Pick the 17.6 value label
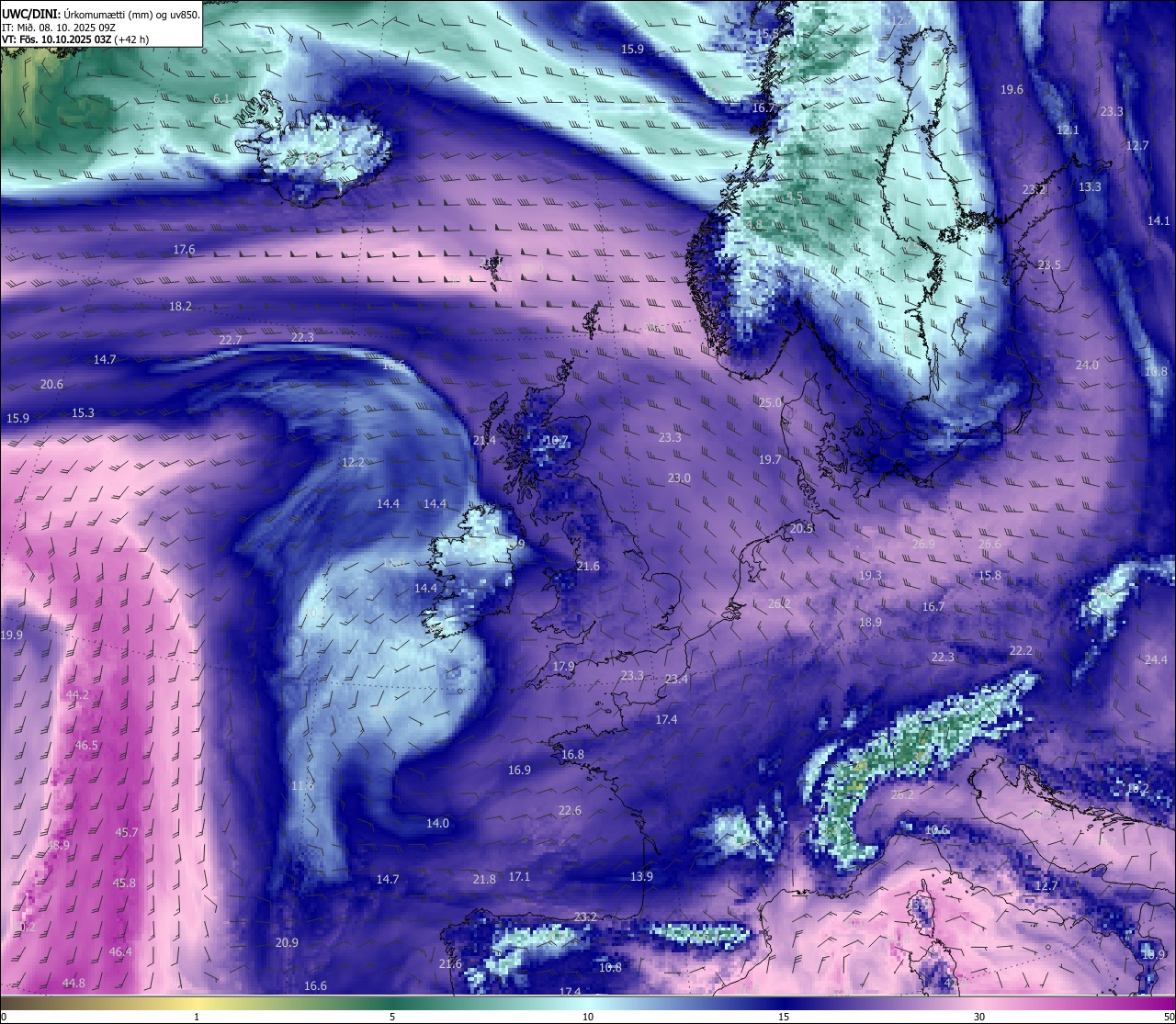This screenshot has height=1024, width=1176. pos(184,249)
